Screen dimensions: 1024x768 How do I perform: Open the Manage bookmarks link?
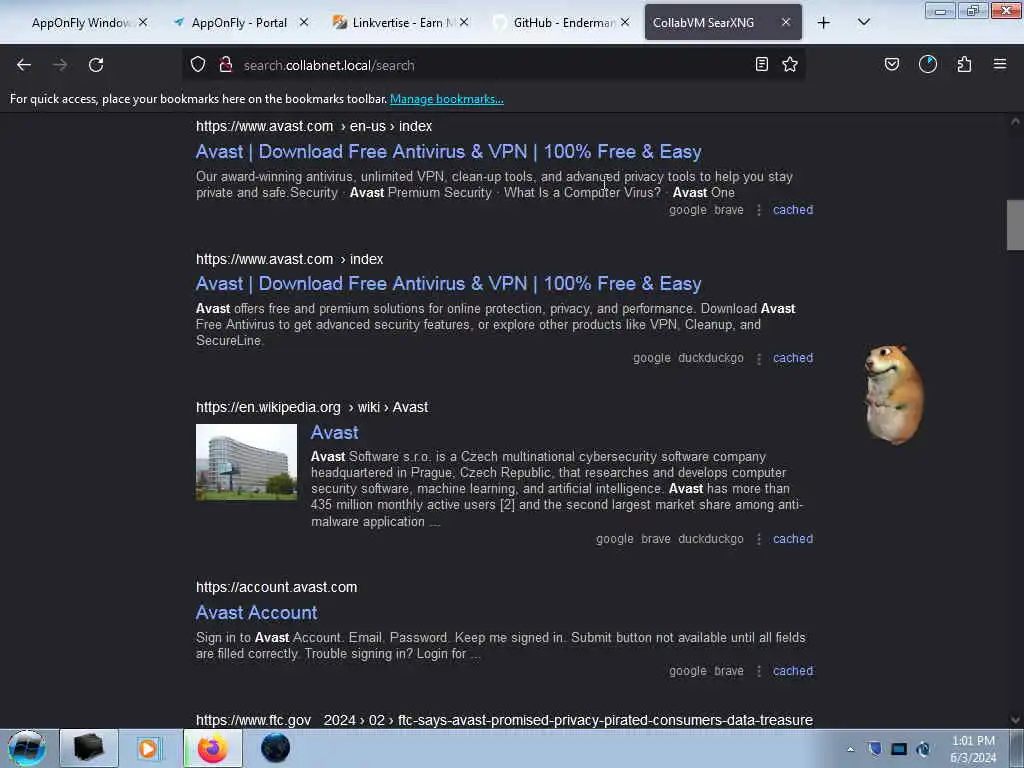[447, 99]
